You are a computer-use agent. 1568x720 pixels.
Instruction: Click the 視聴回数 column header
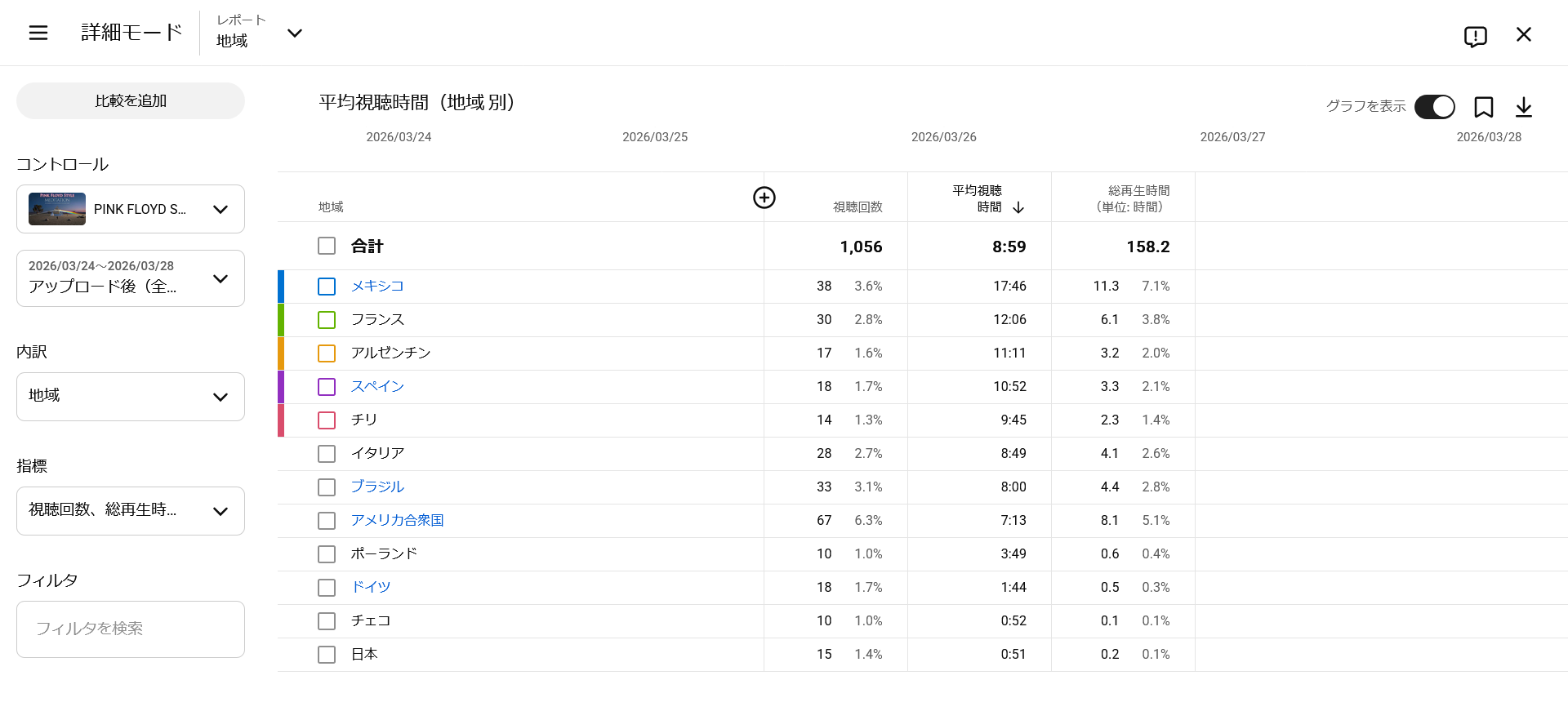857,207
